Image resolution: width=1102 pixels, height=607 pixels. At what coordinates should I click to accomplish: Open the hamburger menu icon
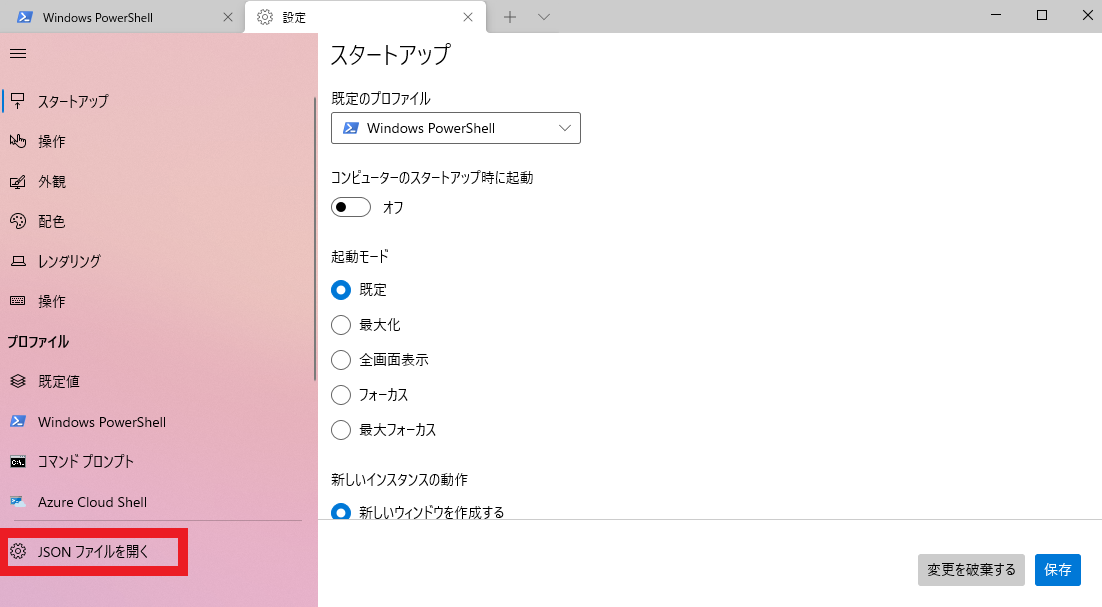[x=17, y=54]
